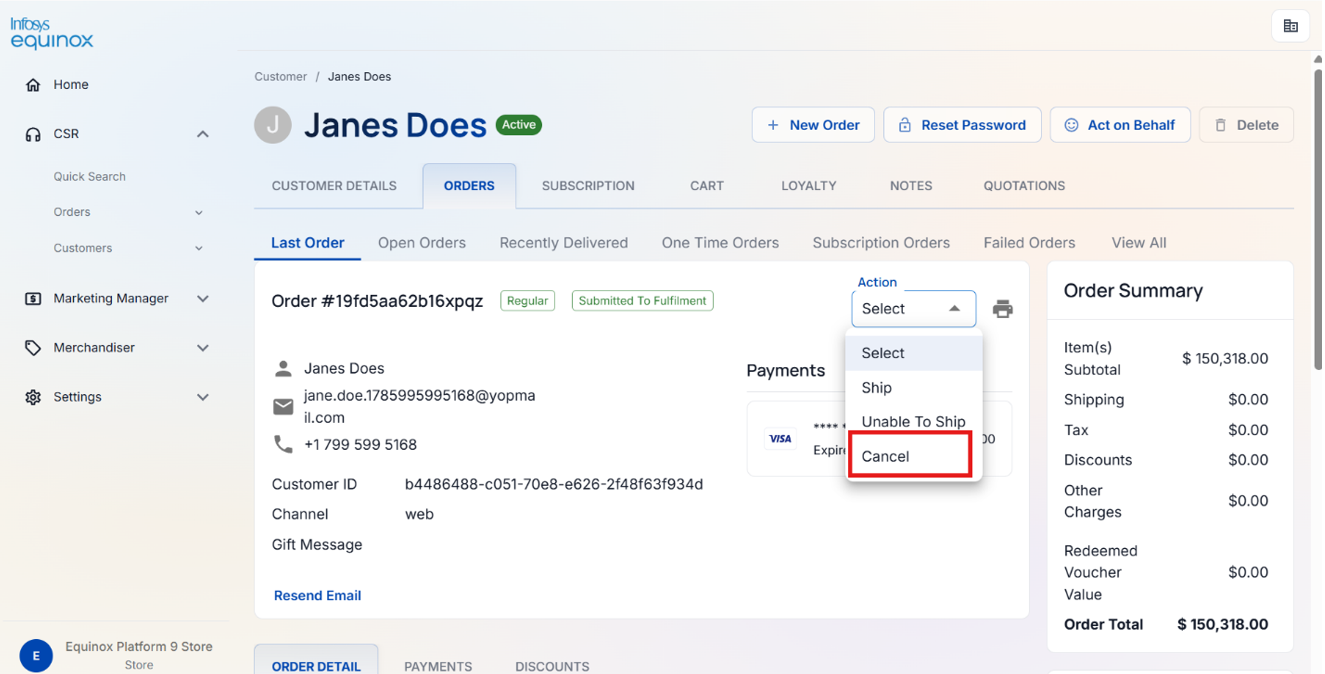Screen dimensions: 1325x674
Task: Open the Notes tab
Action: tap(911, 186)
